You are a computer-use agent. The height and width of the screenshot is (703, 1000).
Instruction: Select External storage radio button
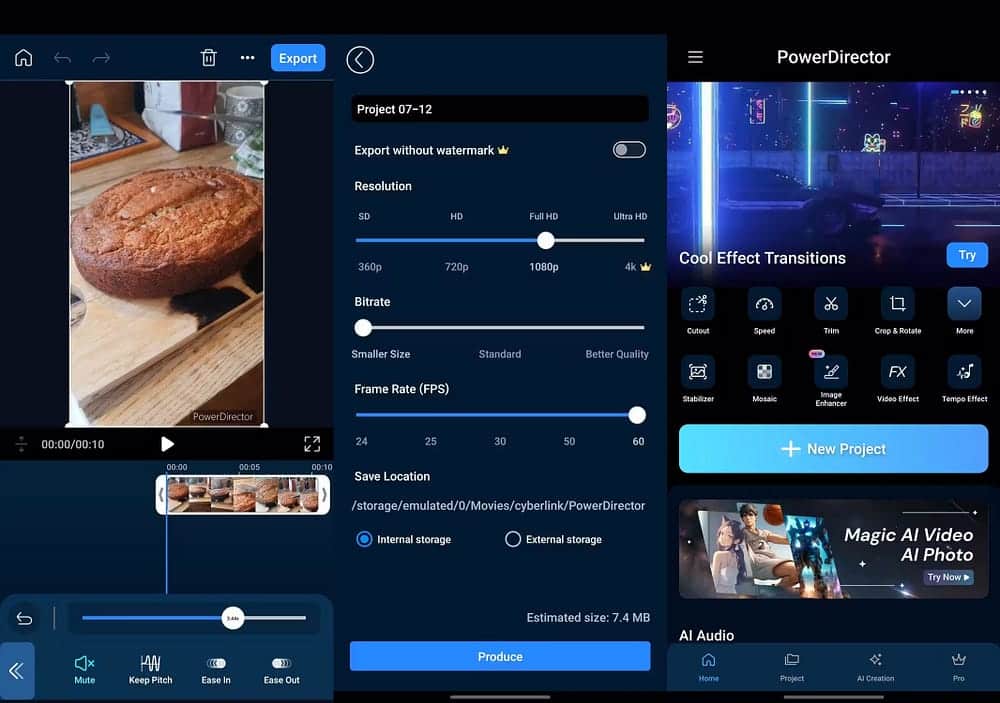coord(513,540)
